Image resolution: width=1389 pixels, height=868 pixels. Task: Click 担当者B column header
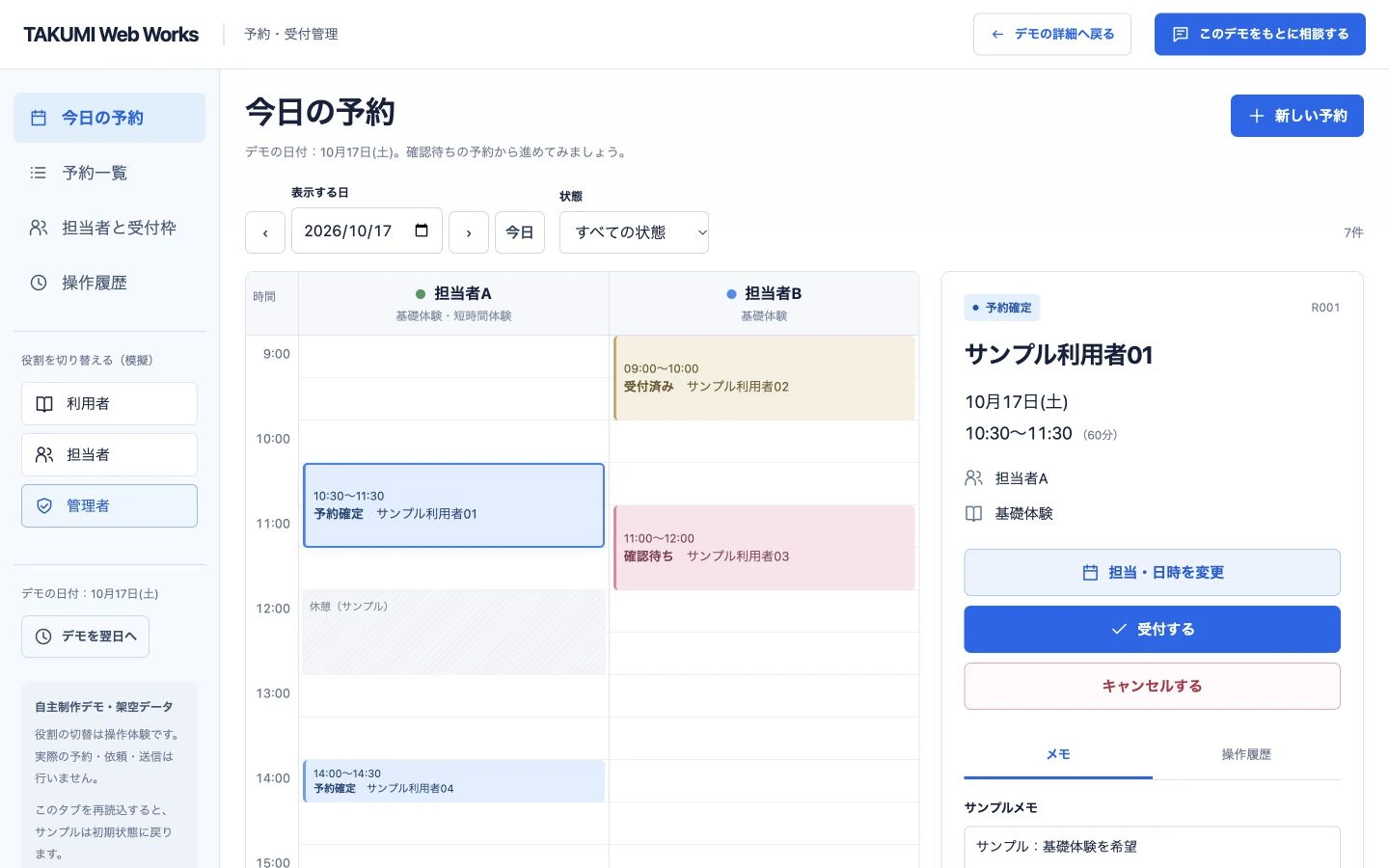pyautogui.click(x=764, y=304)
